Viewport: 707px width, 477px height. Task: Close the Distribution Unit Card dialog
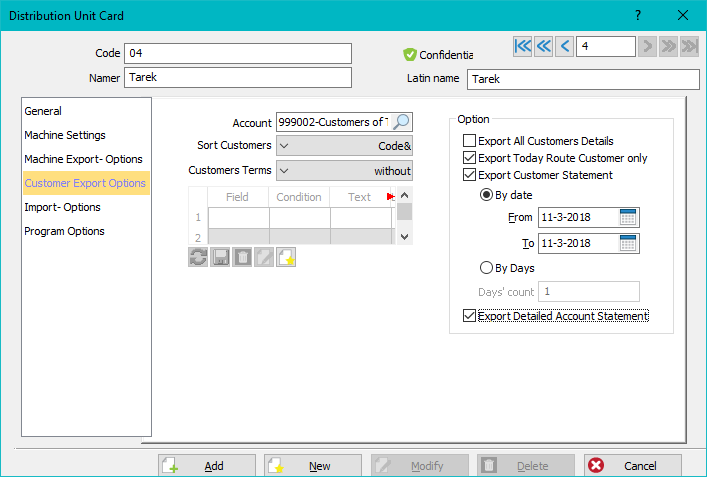(683, 15)
